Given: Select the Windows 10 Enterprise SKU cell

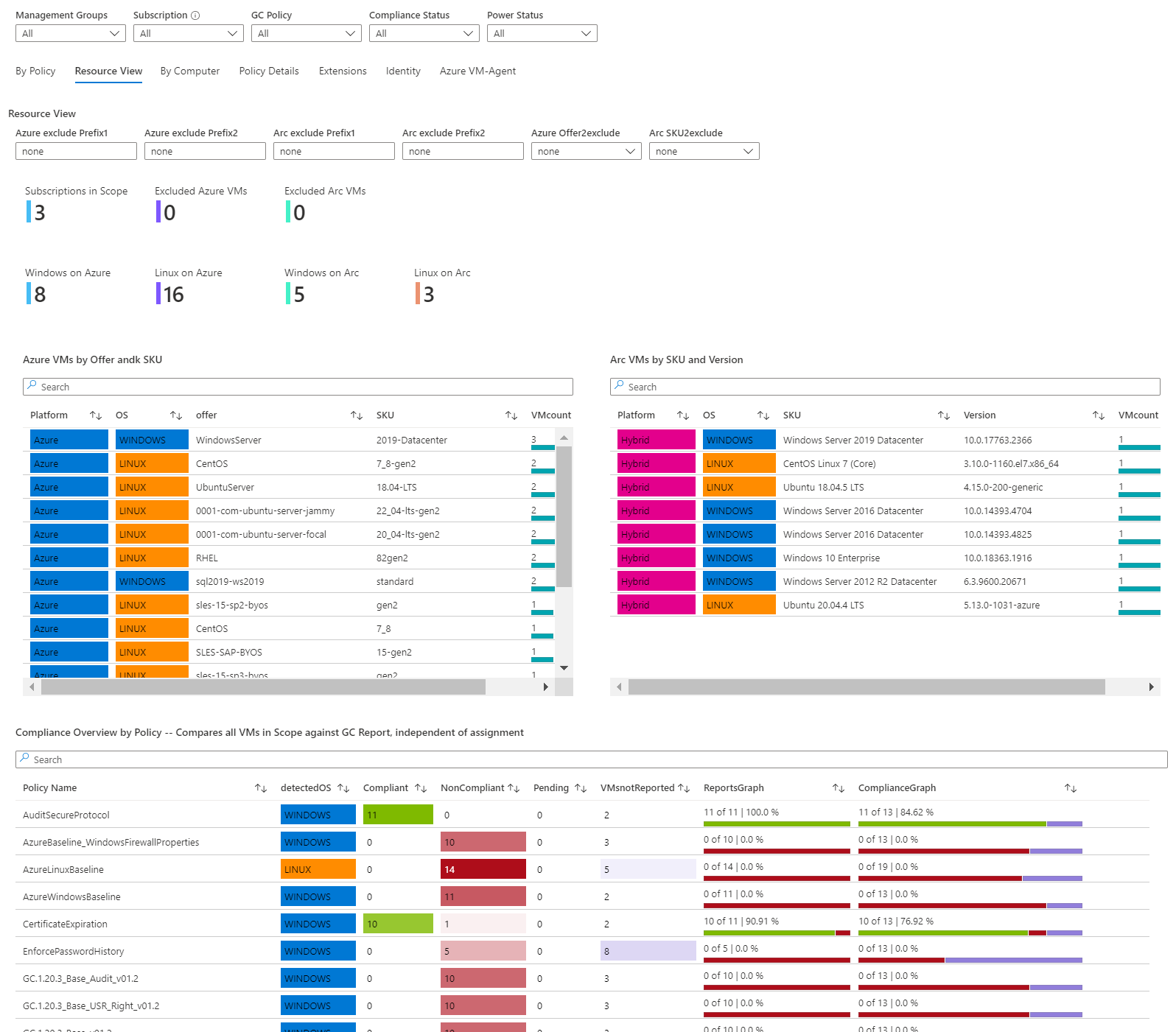Looking at the screenshot, I should [x=831, y=558].
